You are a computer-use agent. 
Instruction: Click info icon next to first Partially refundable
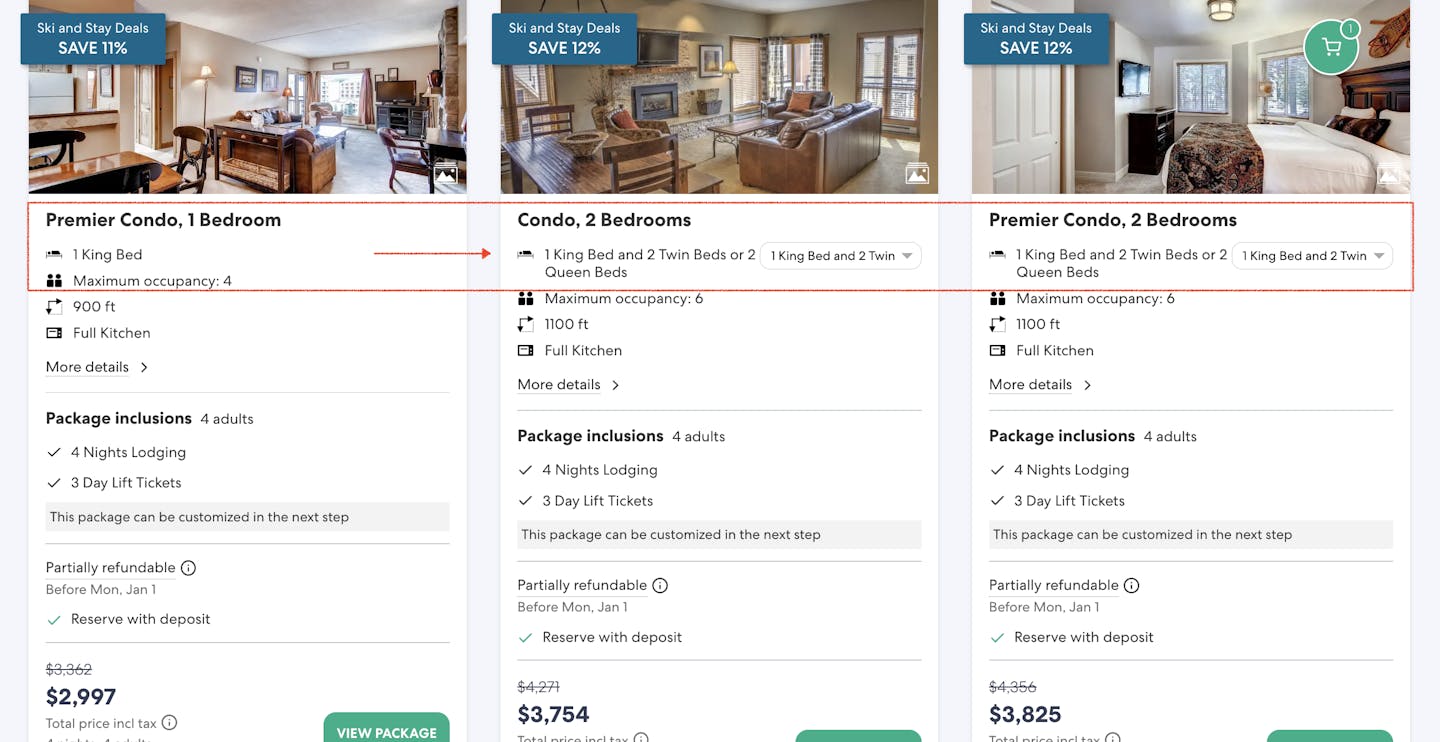(x=188, y=568)
